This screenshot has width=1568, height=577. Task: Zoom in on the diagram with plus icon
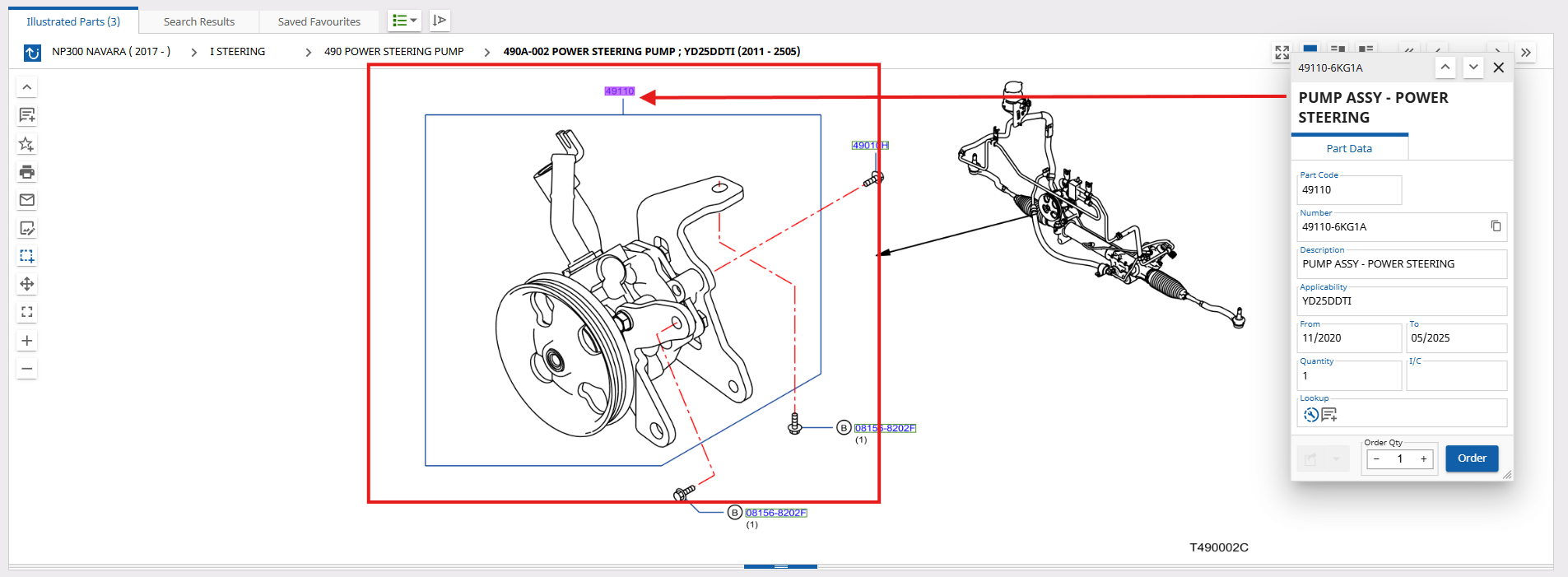coord(27,341)
